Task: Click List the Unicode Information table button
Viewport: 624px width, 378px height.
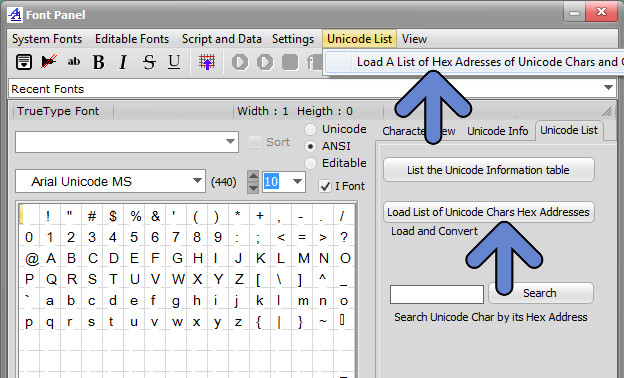Action: (x=489, y=170)
